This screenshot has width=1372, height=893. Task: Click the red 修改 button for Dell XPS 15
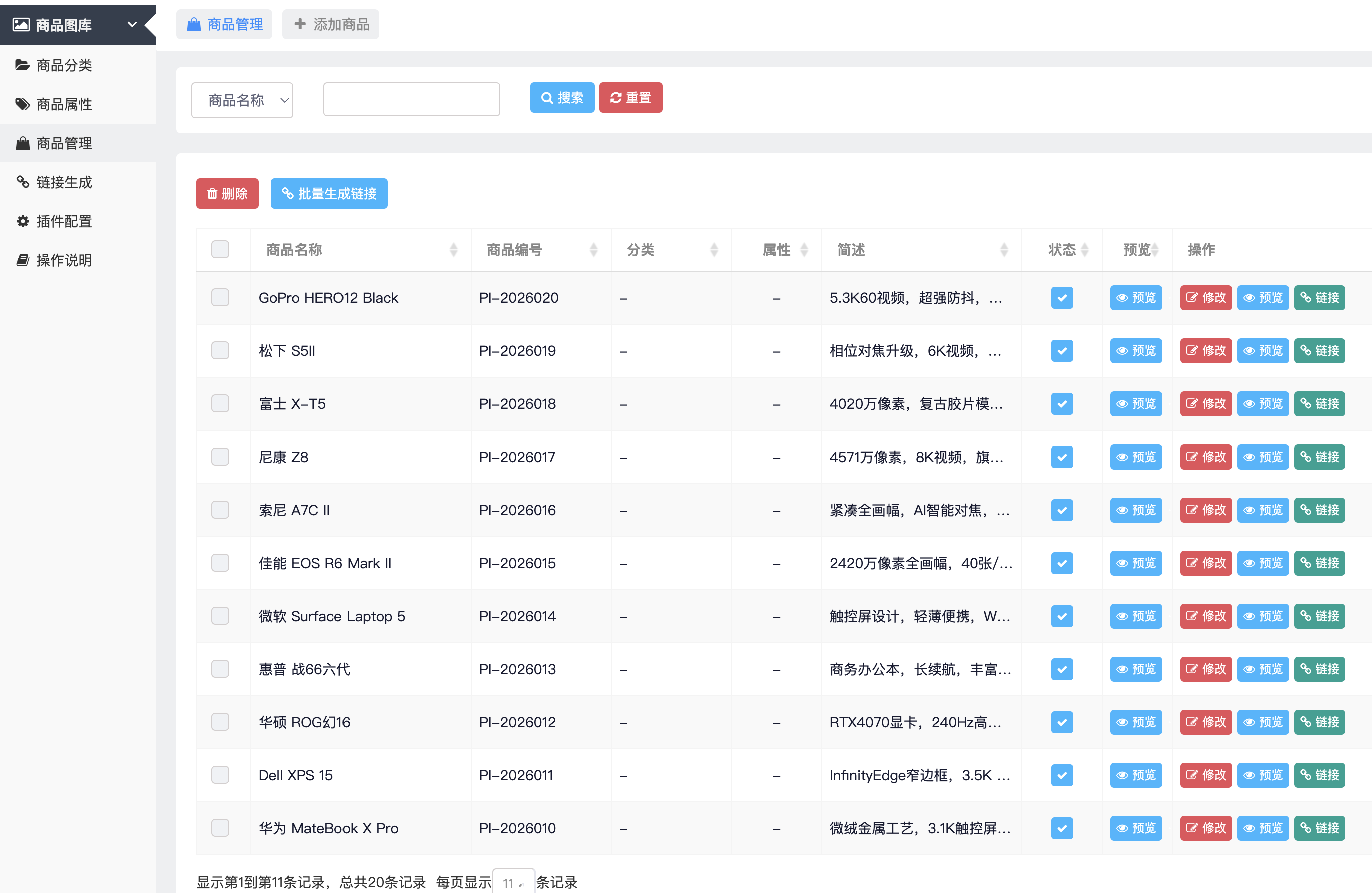[x=1205, y=775]
